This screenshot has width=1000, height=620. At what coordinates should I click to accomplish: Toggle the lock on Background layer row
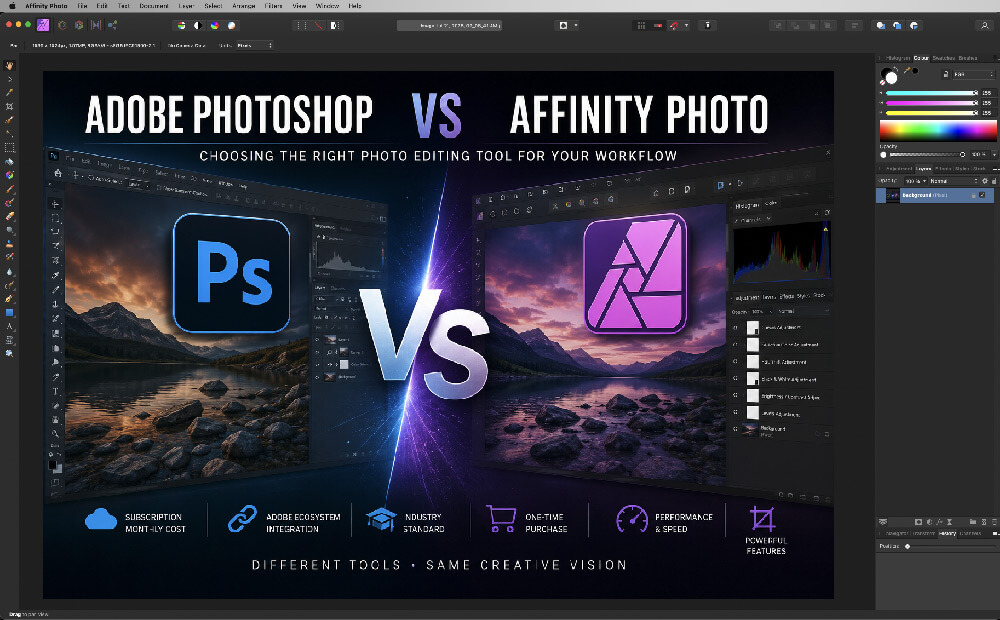coord(974,195)
